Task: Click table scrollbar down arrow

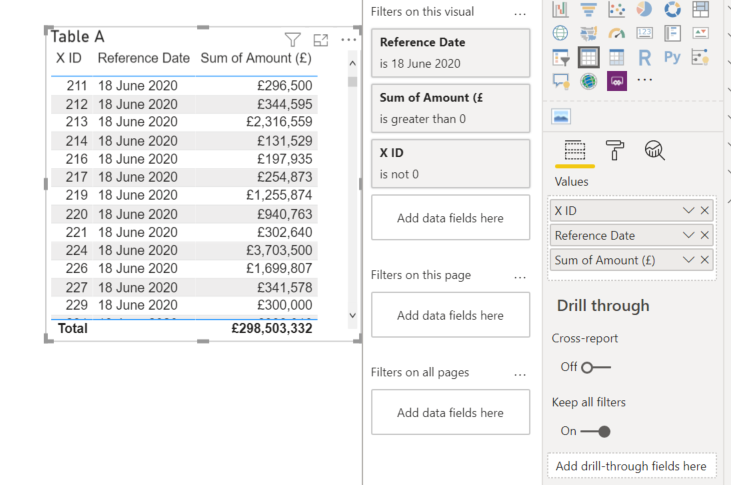Action: click(352, 315)
